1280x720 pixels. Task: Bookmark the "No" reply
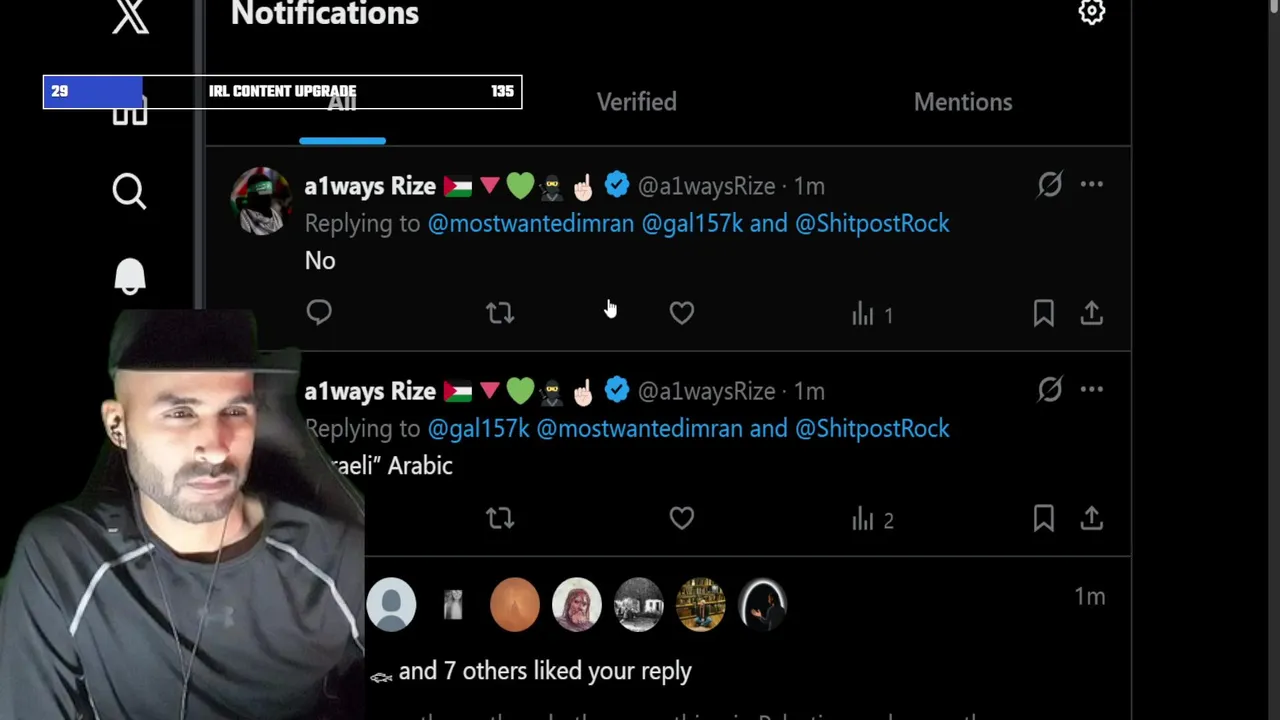click(1043, 313)
